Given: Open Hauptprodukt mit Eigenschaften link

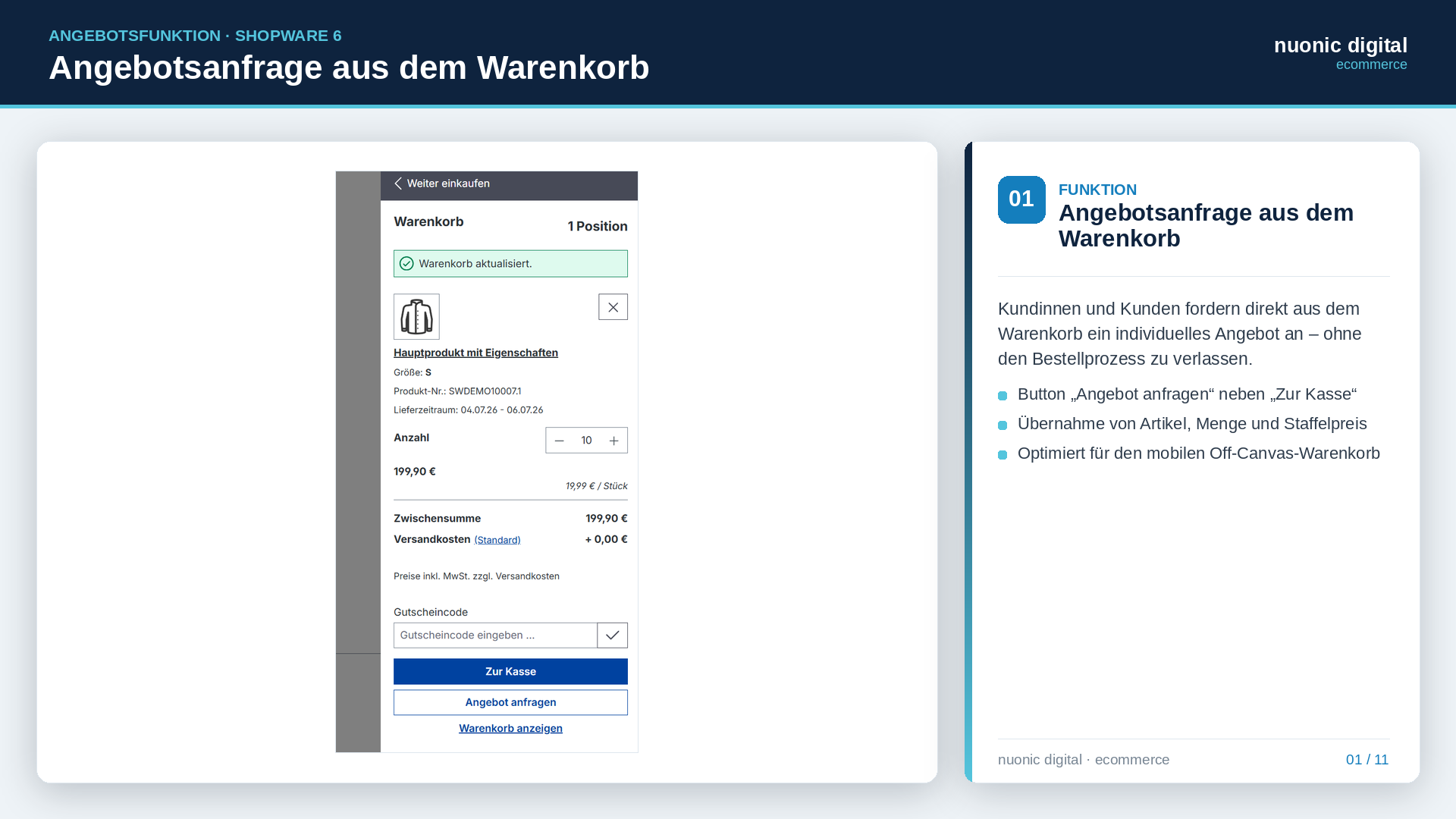Looking at the screenshot, I should tap(475, 353).
